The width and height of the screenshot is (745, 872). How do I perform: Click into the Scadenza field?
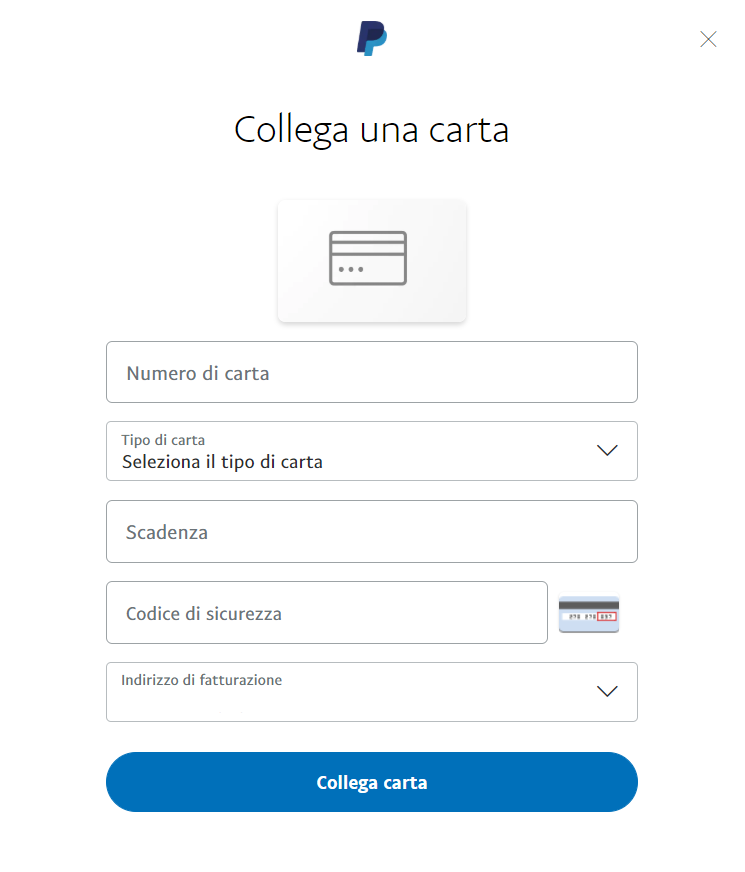[x=371, y=532]
